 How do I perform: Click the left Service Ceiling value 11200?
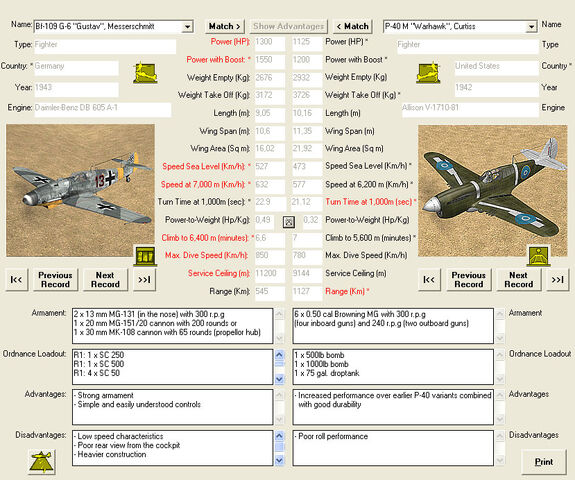270,275
